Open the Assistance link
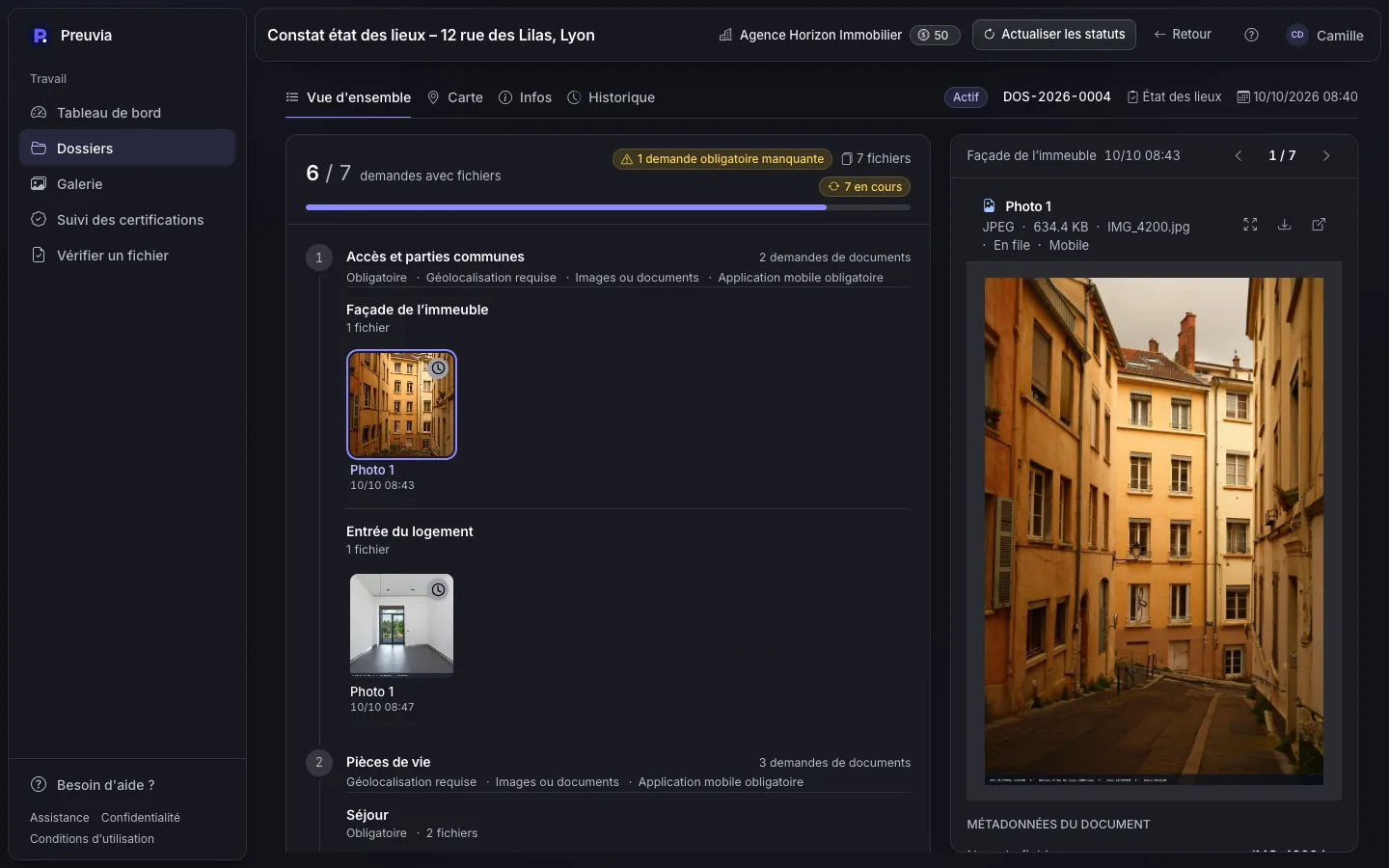 click(x=60, y=818)
